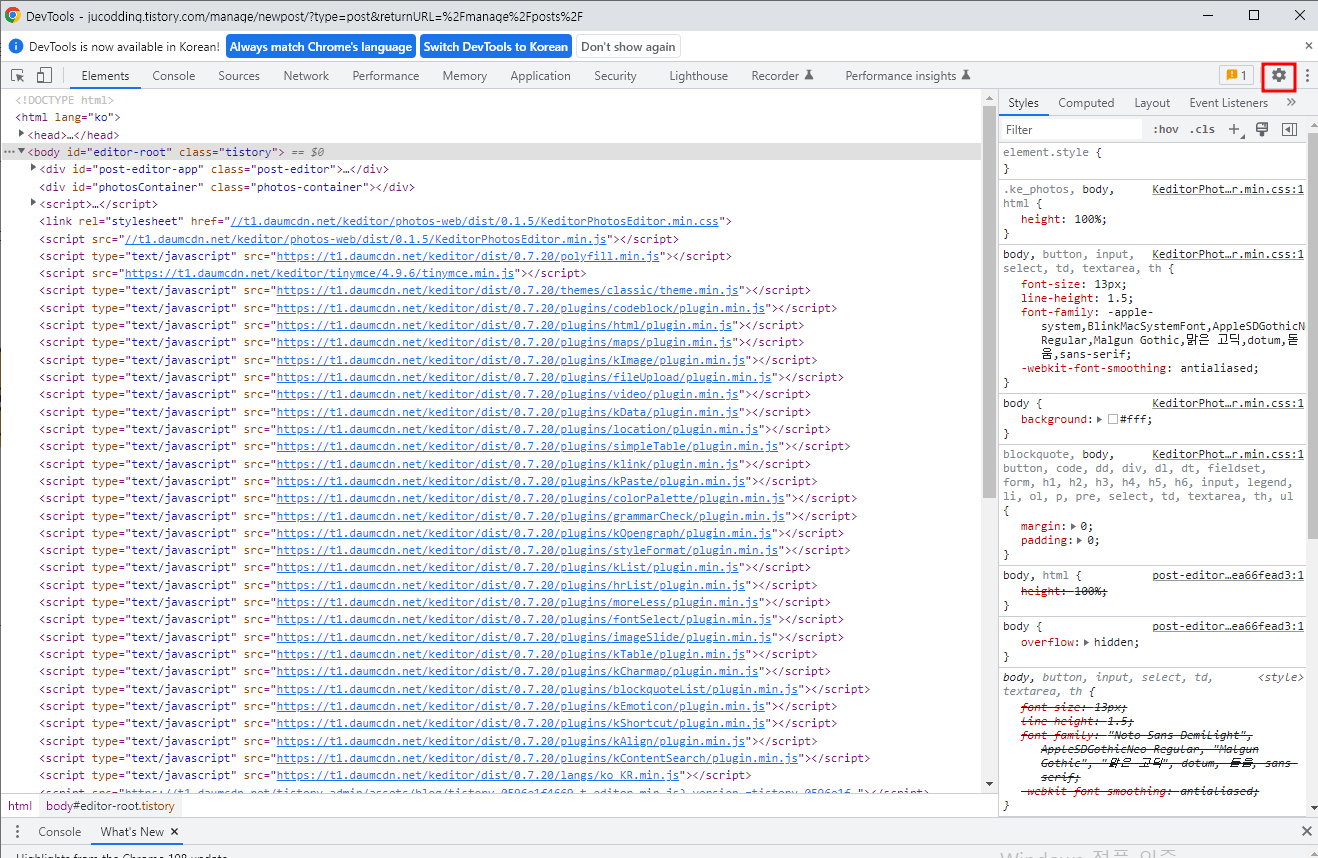
Task: Click the #fff background color swatch
Action: 1112,420
